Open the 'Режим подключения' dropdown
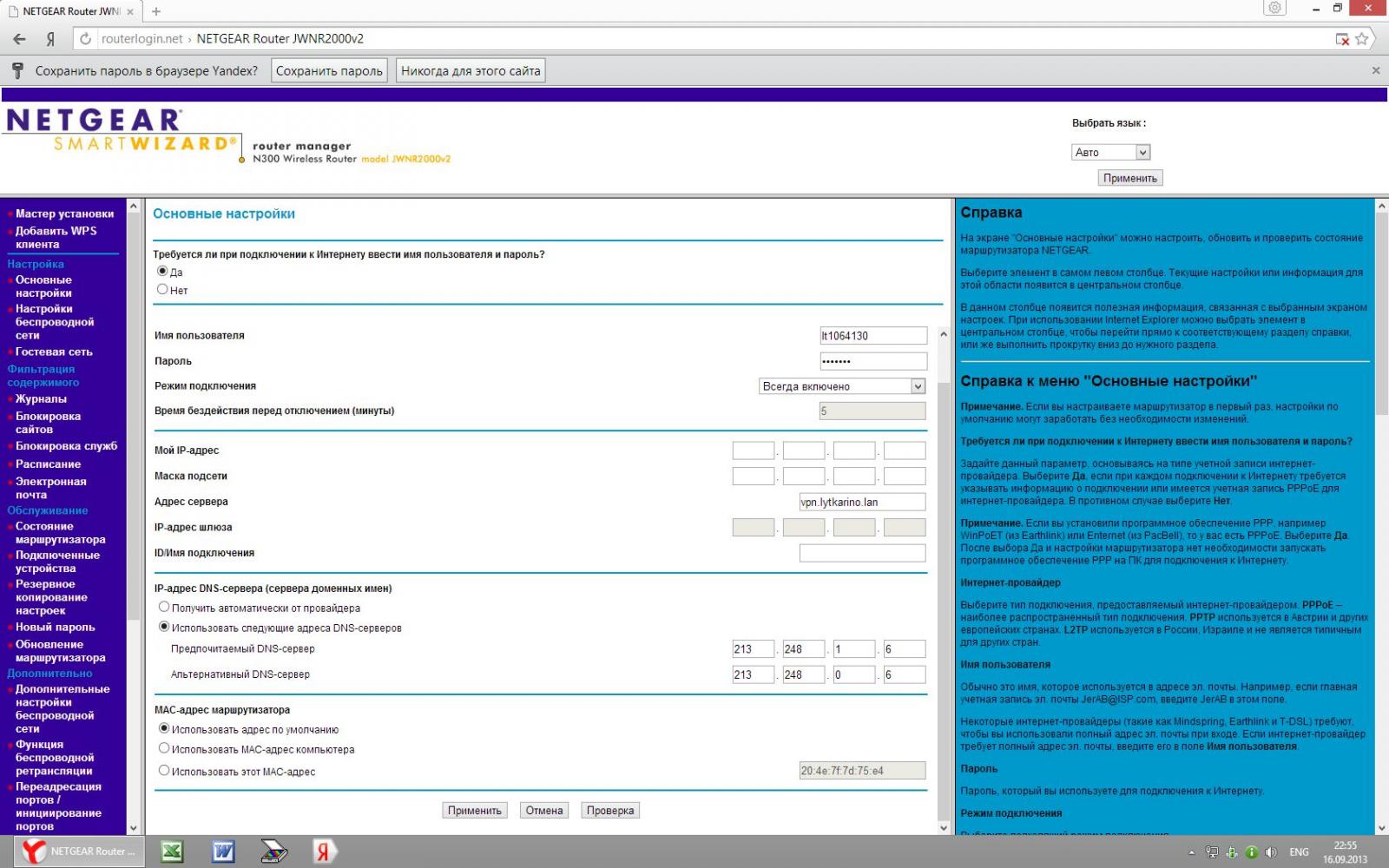1389x868 pixels. [842, 386]
